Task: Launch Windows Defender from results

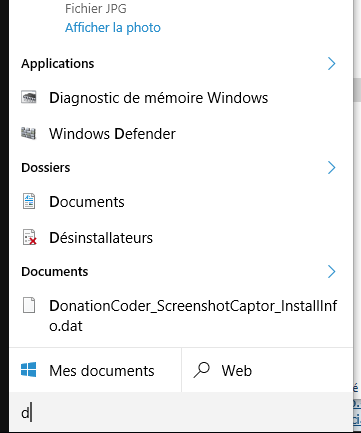Action: [181, 134]
